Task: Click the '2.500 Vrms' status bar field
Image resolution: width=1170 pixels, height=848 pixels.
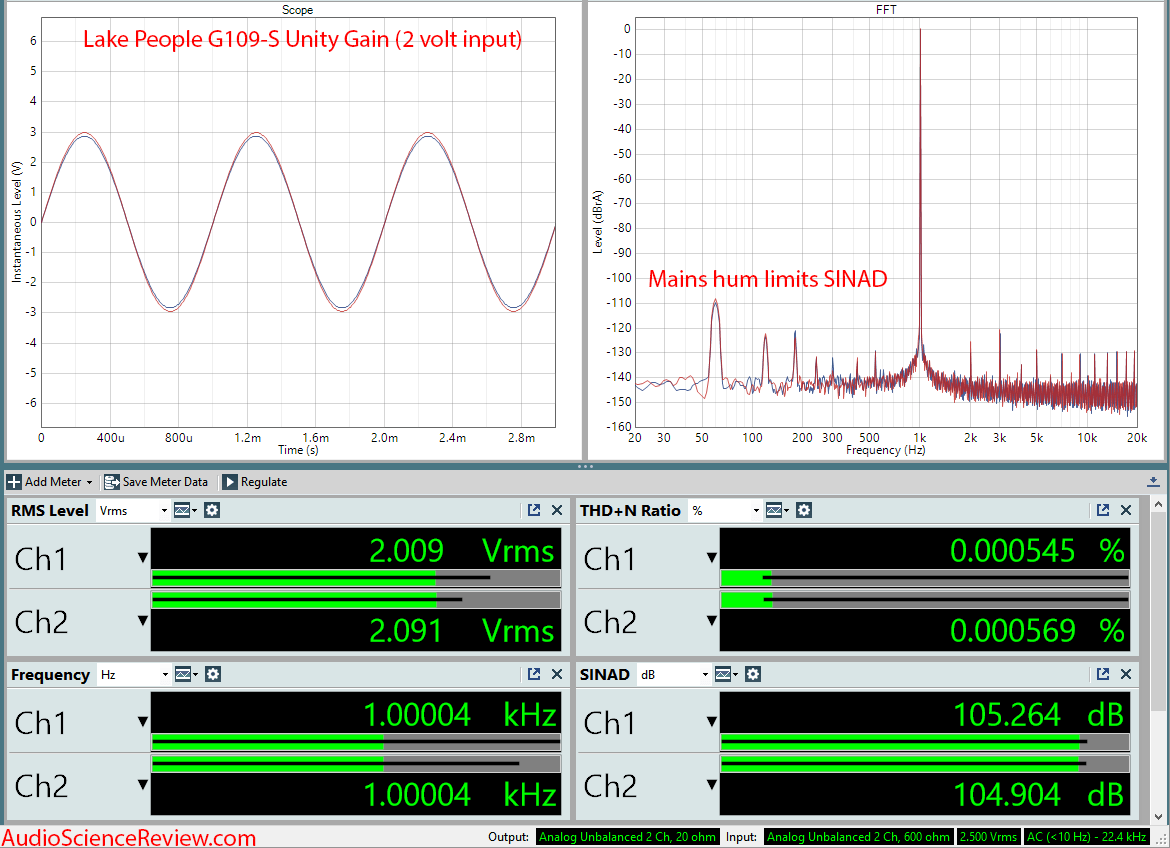Action: coord(988,837)
